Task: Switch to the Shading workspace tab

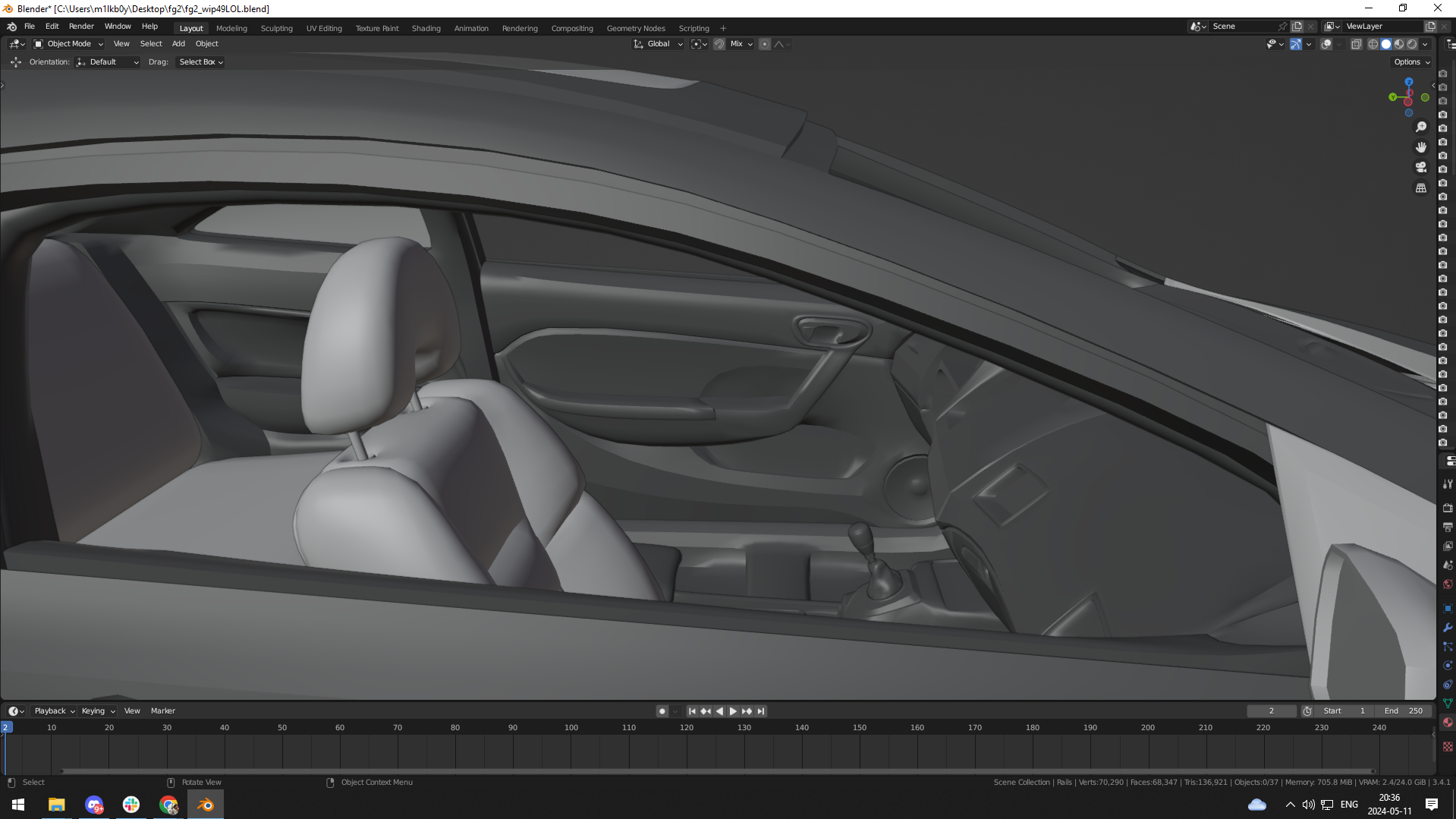Action: pyautogui.click(x=426, y=28)
